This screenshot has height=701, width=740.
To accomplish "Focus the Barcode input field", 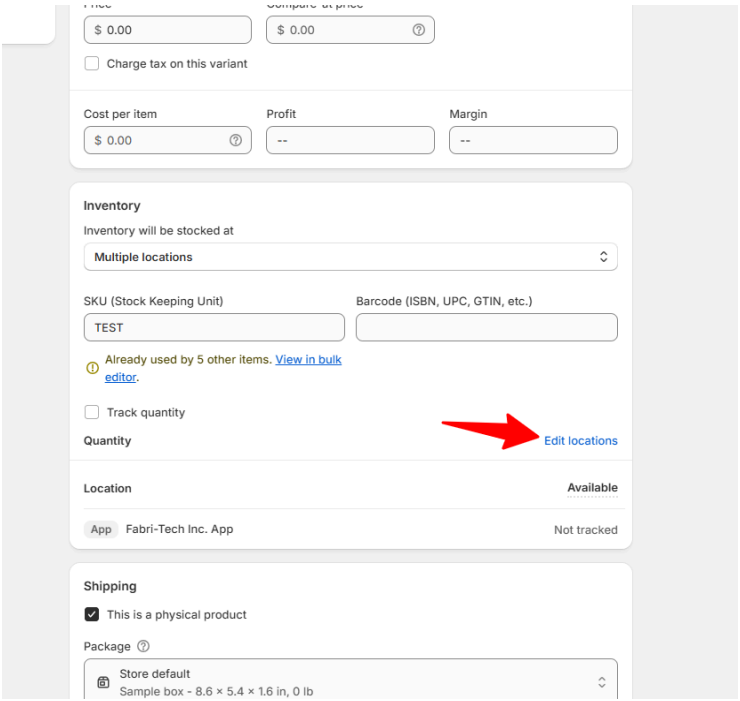I will coord(486,327).
